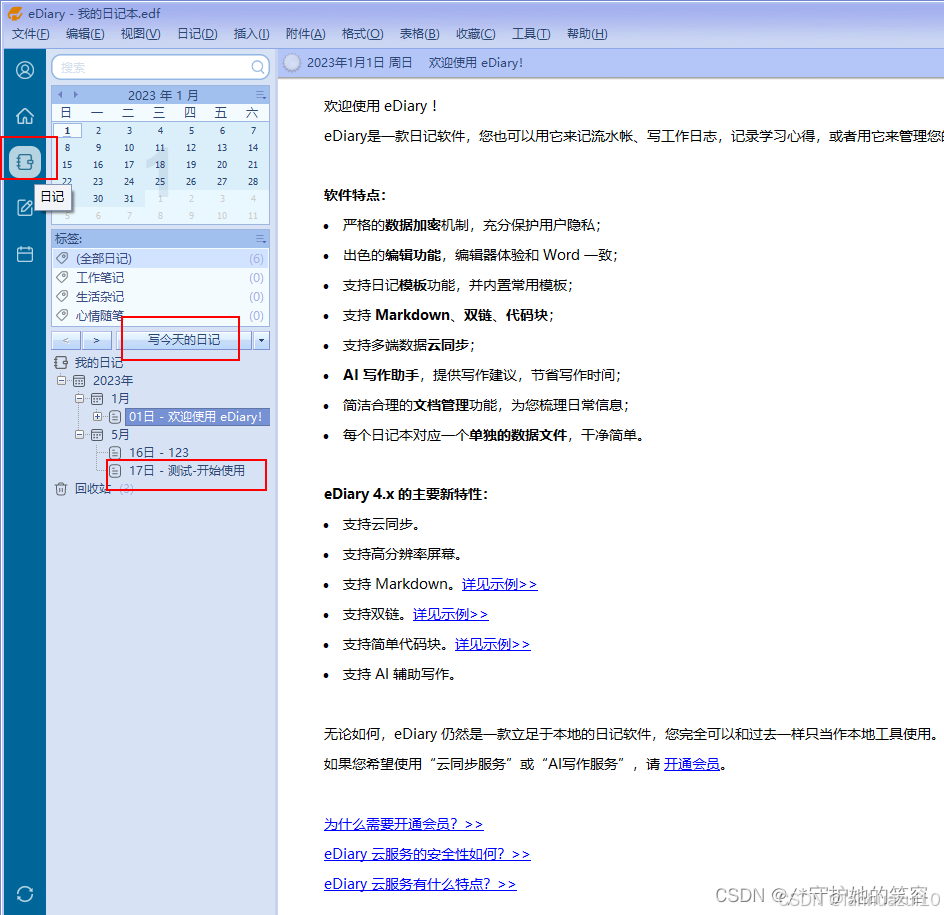
Task: Open the 插入(I) menu
Action: (x=252, y=34)
